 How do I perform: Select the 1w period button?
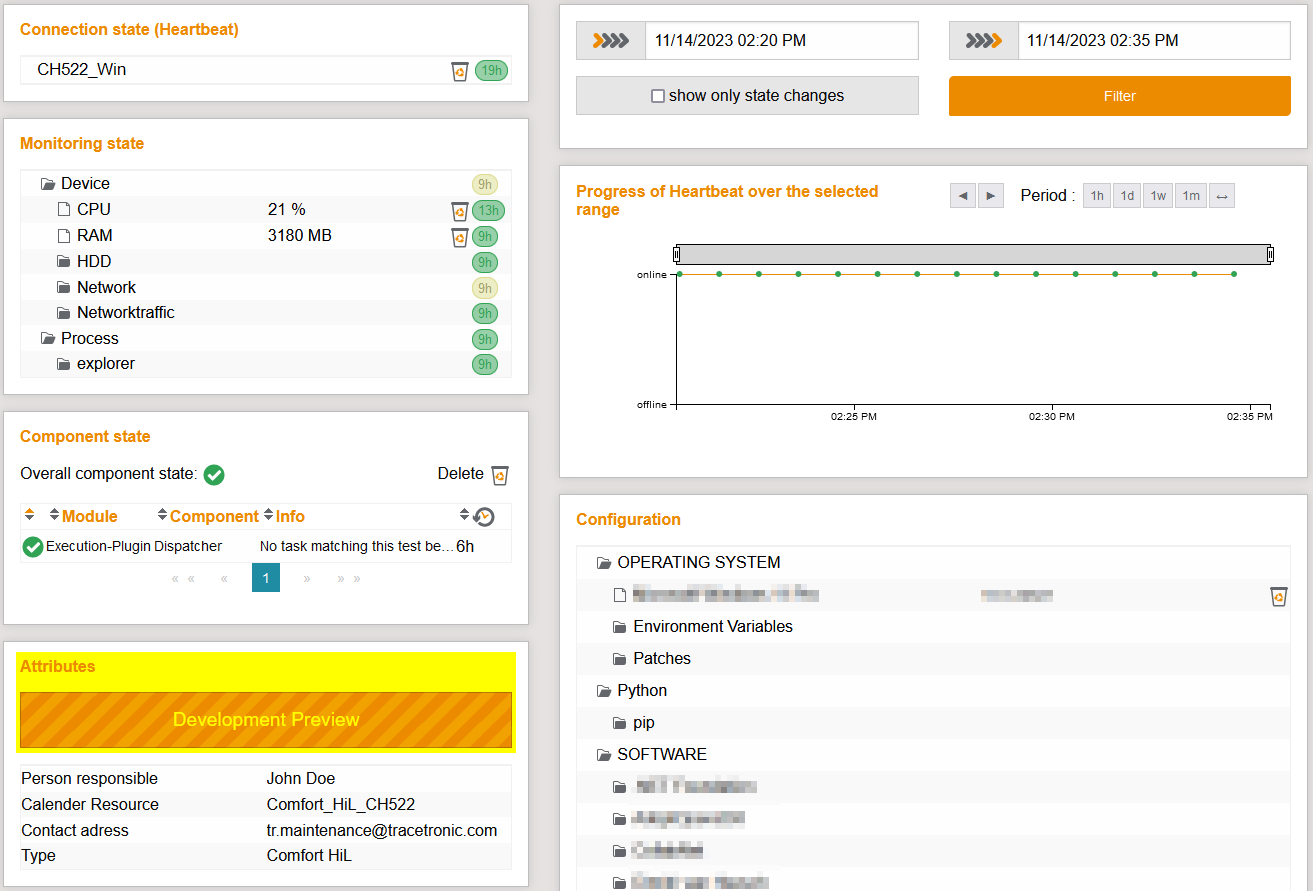tap(1158, 196)
